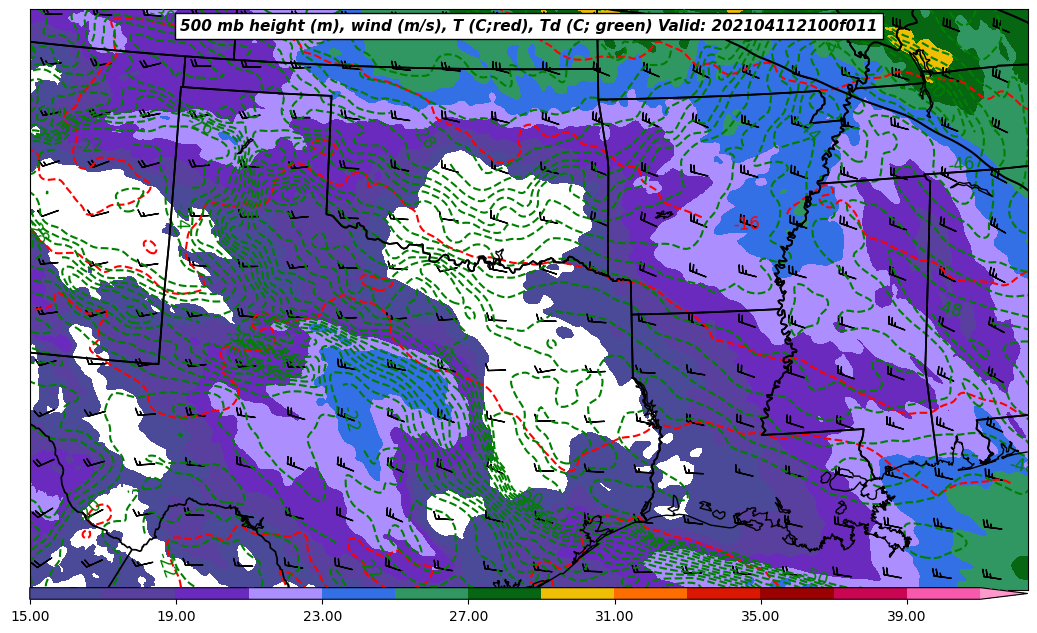Click the green contour label 46
Image resolution: width=1037 pixels, height=633 pixels.
point(962,164)
